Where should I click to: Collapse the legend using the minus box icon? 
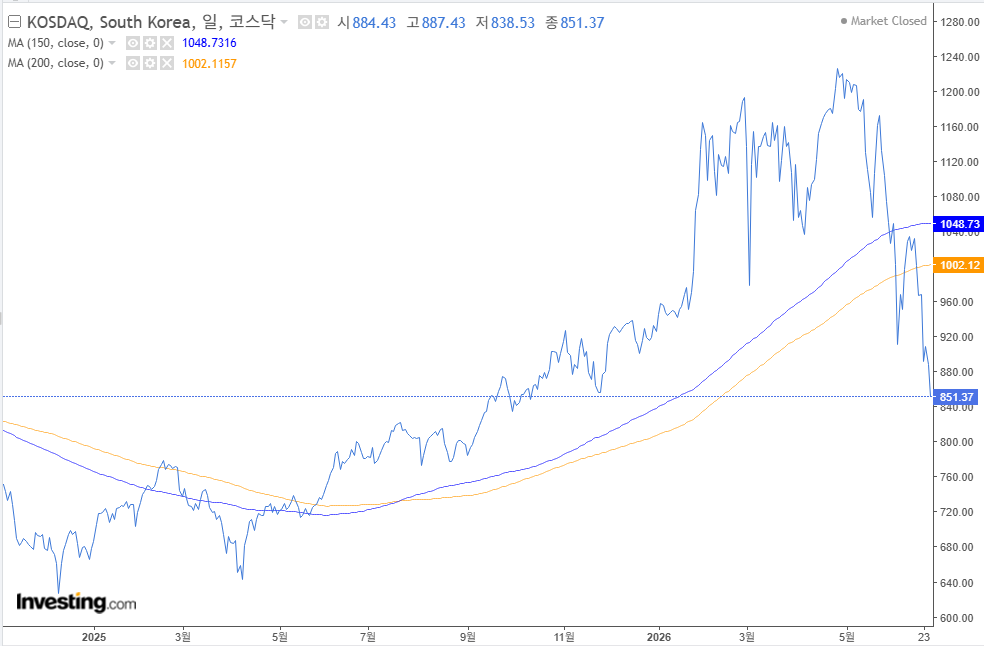(14, 23)
